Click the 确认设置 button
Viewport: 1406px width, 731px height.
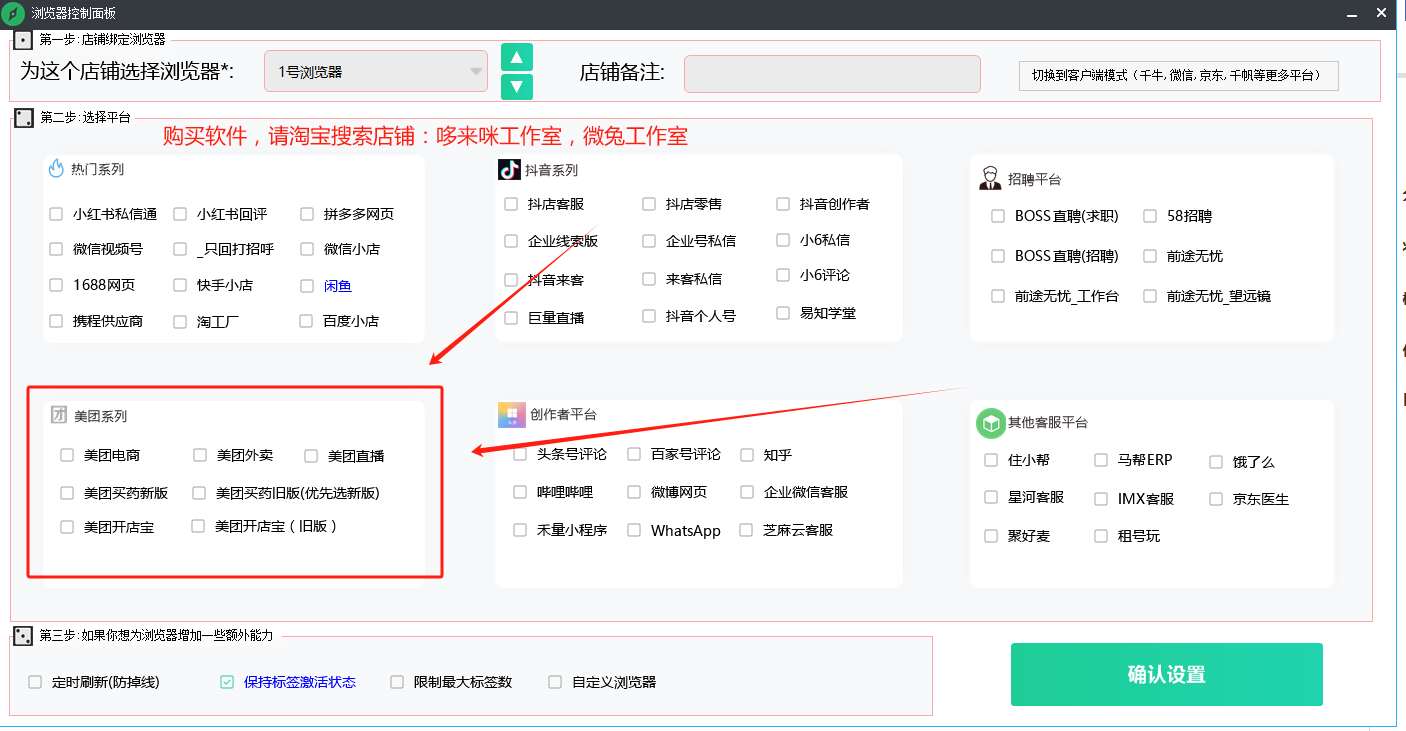[x=1166, y=675]
